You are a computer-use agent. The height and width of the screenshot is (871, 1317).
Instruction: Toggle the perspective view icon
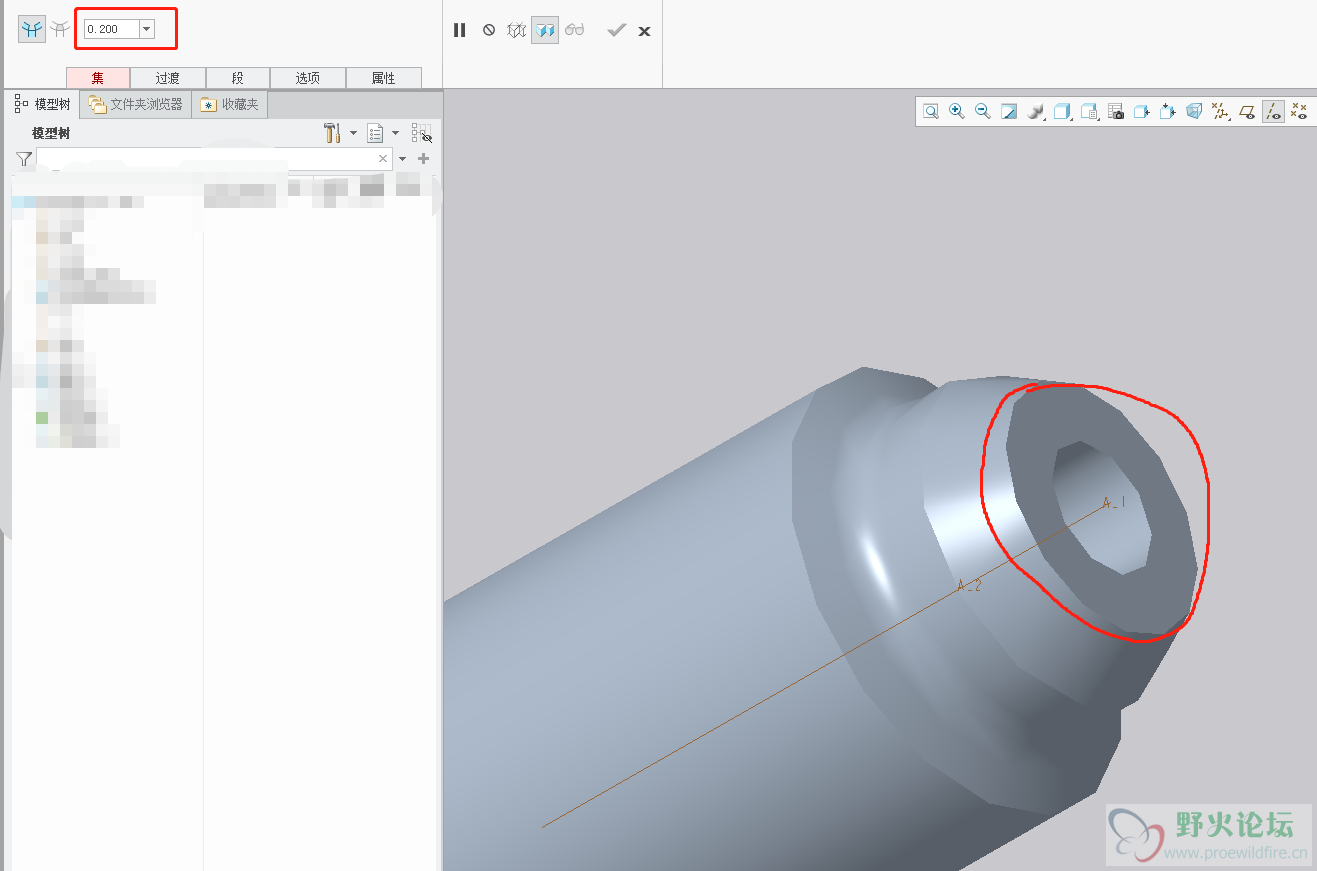1193,112
